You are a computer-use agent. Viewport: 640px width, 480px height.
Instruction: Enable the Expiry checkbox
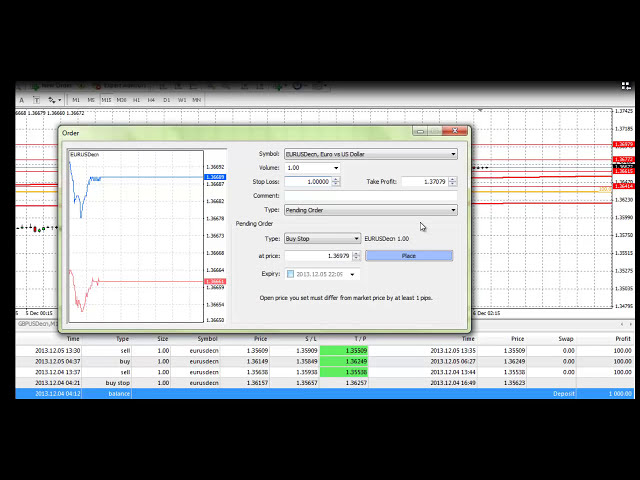click(290, 274)
